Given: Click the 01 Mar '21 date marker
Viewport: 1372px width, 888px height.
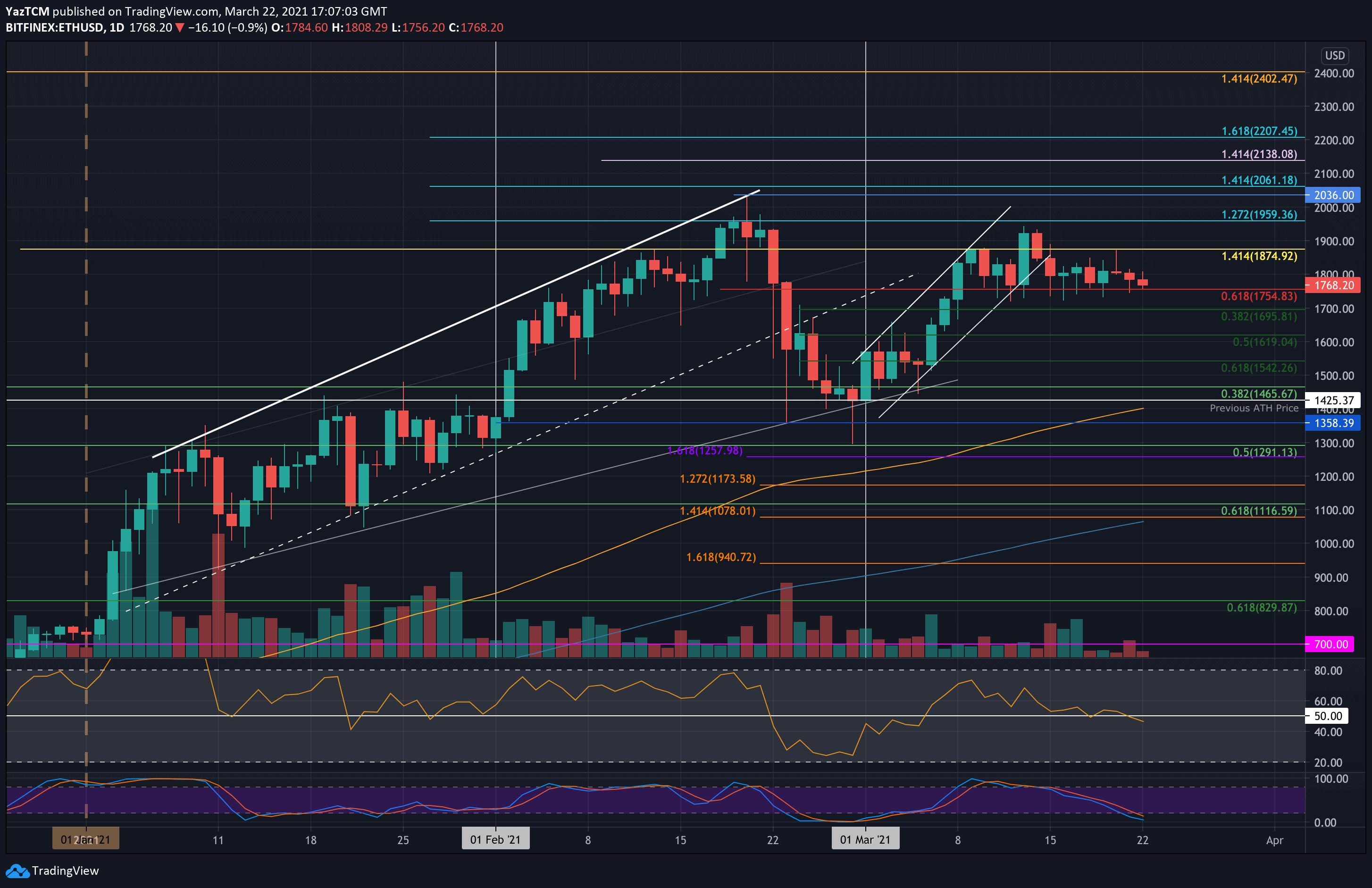Looking at the screenshot, I should coord(865,839).
